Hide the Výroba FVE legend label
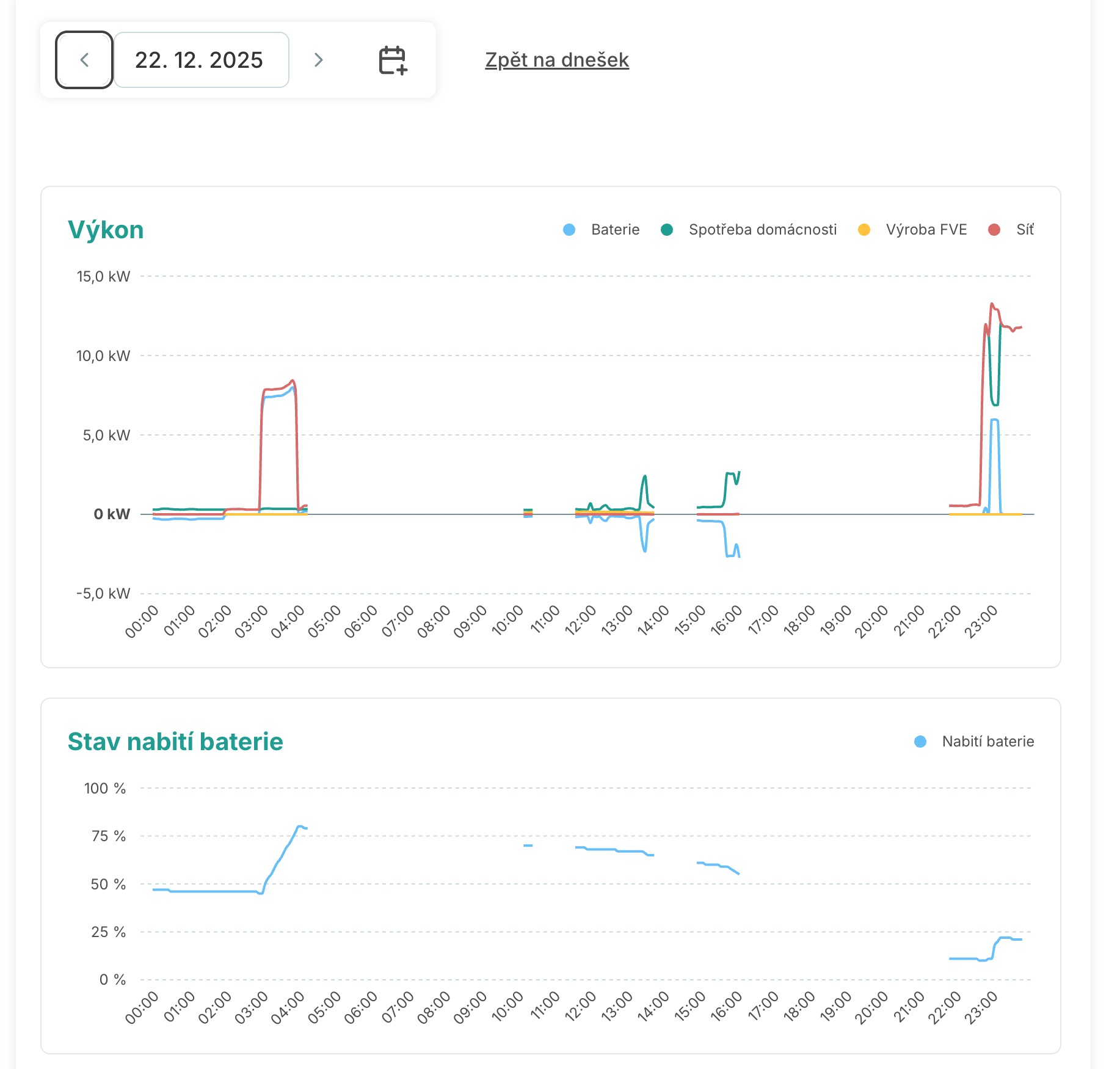1120x1069 pixels. pos(926,230)
